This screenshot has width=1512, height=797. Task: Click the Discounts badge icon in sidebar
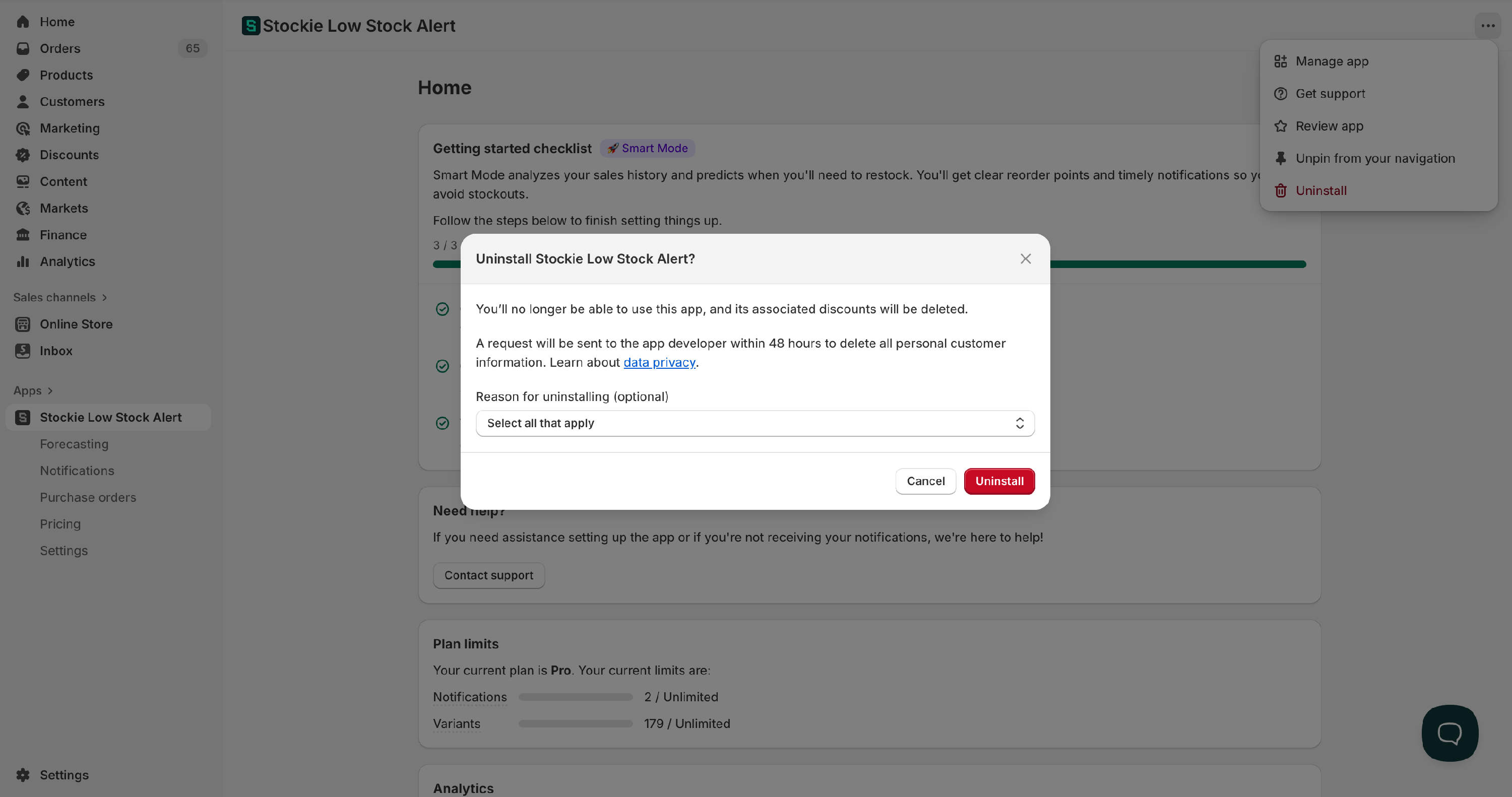tap(23, 155)
